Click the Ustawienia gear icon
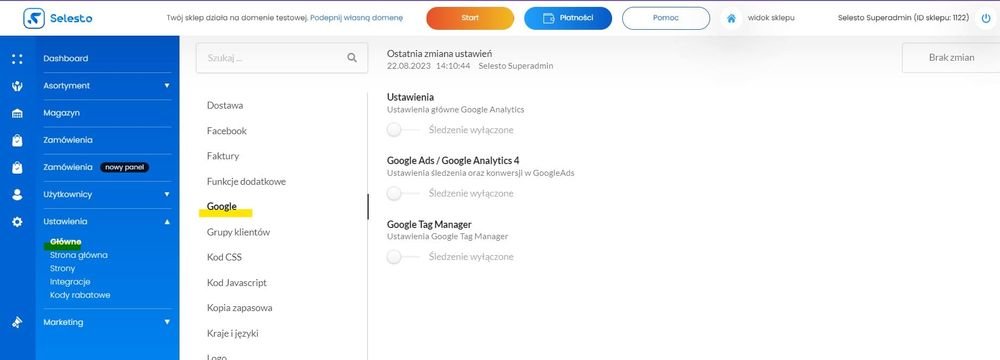 (x=17, y=221)
